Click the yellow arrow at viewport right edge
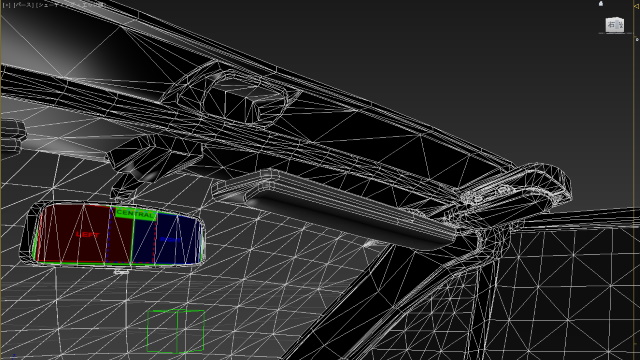 637,6
